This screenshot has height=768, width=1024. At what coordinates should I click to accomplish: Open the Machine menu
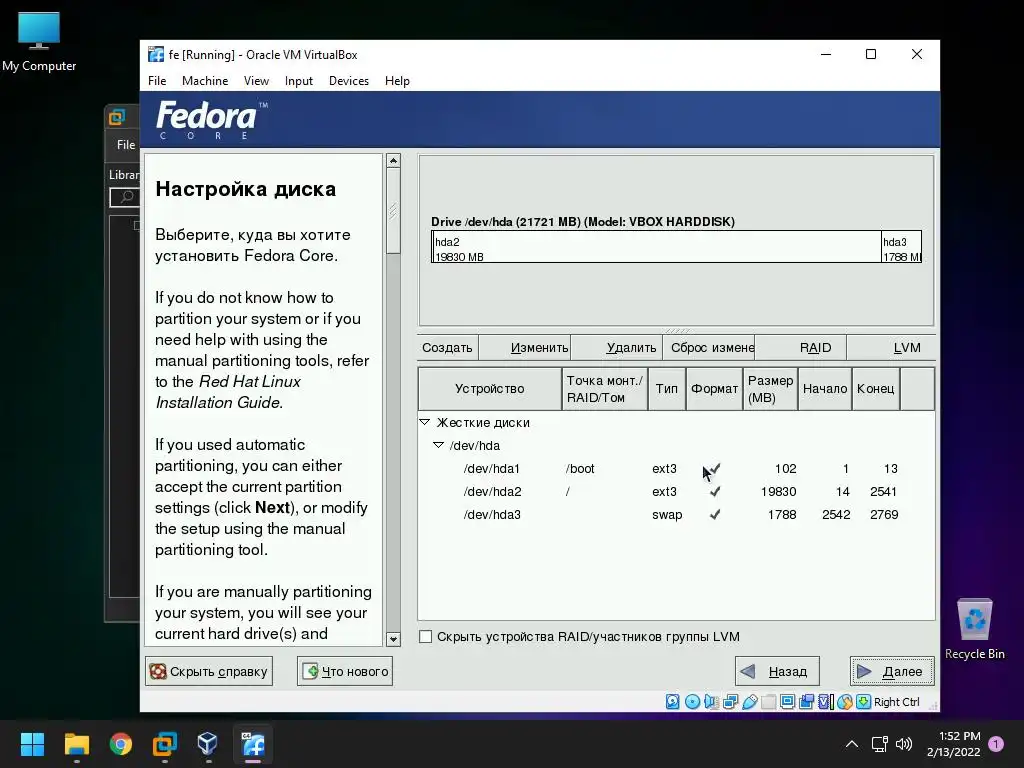[x=205, y=80]
